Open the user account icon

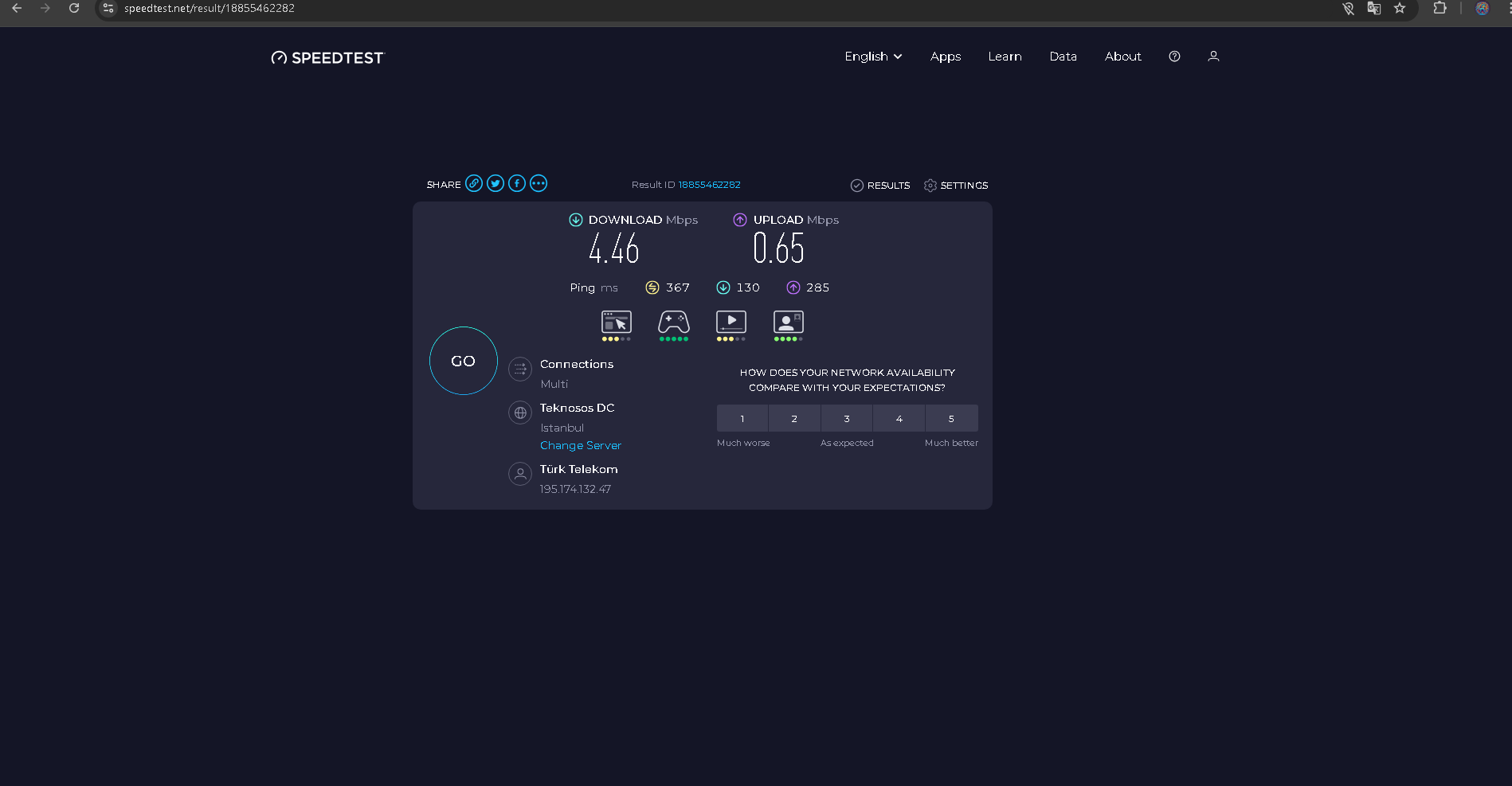1213,57
